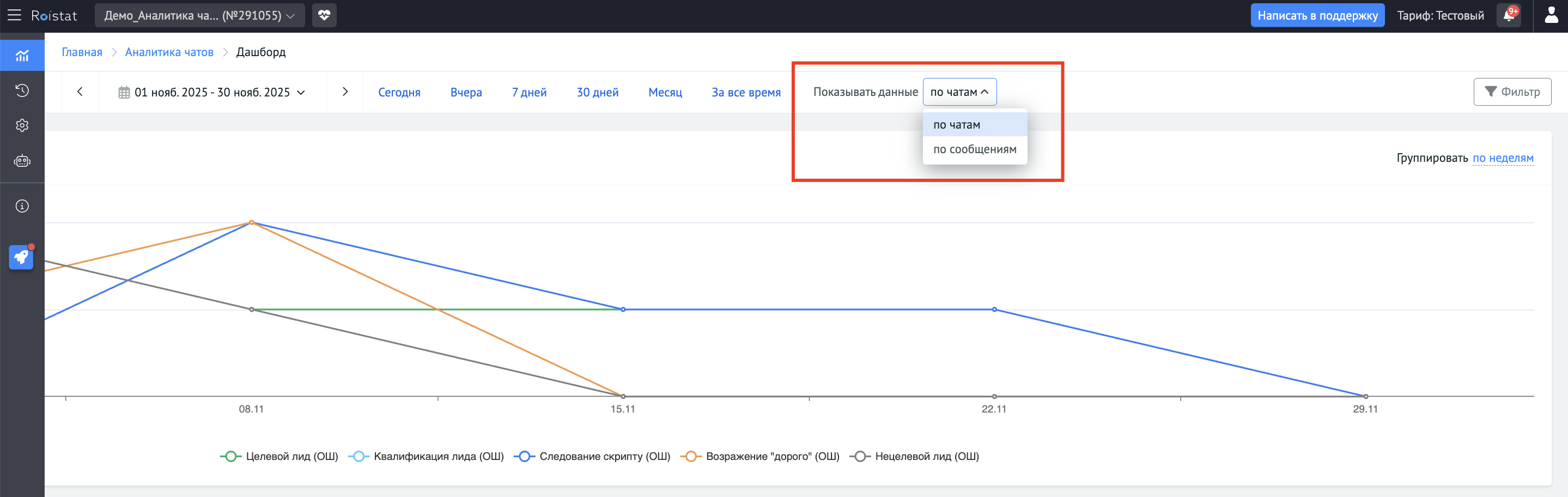Choose the 7 дней period tab
Screen dimensions: 1568x497
(x=529, y=92)
